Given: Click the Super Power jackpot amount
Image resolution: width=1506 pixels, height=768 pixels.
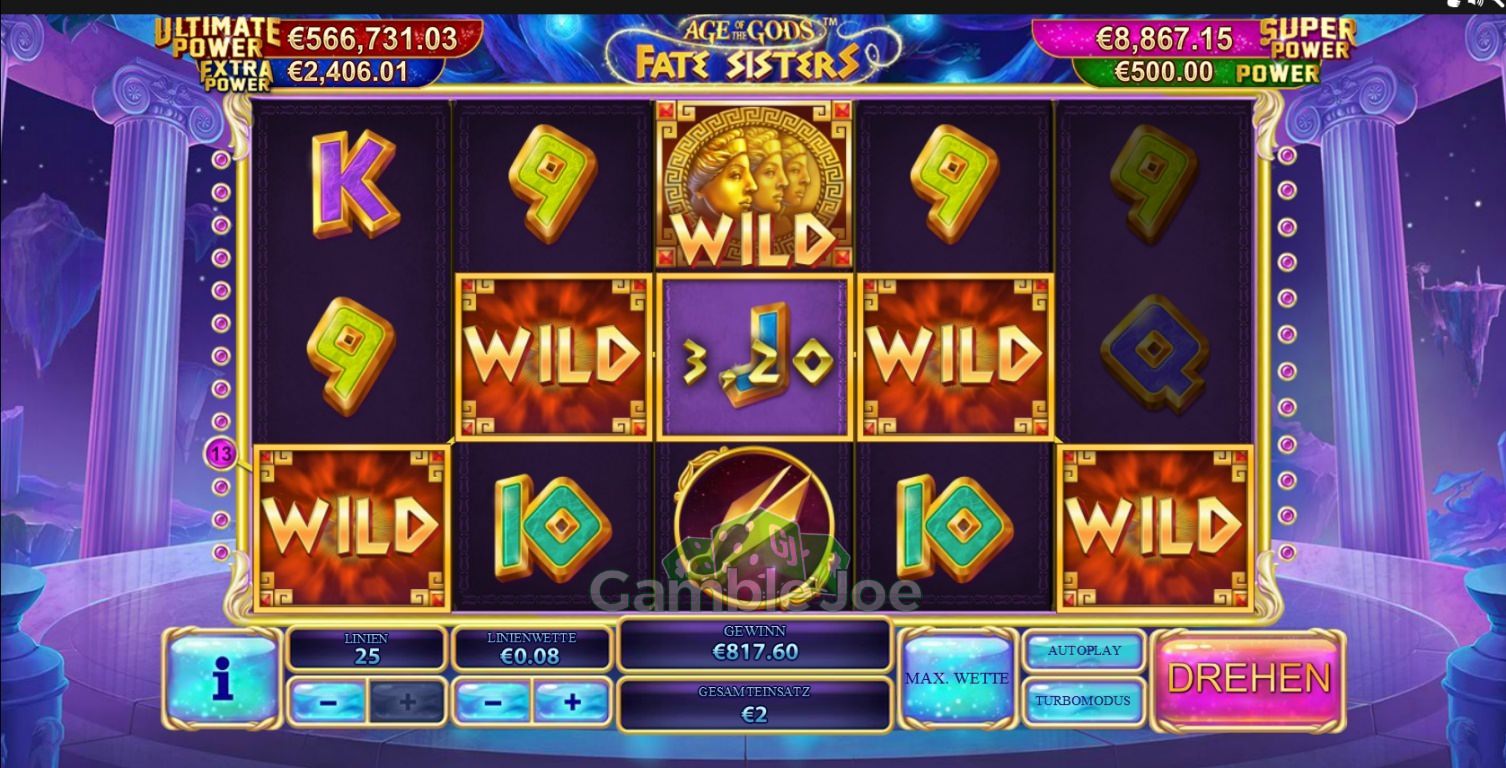Looking at the screenshot, I should tap(1164, 39).
